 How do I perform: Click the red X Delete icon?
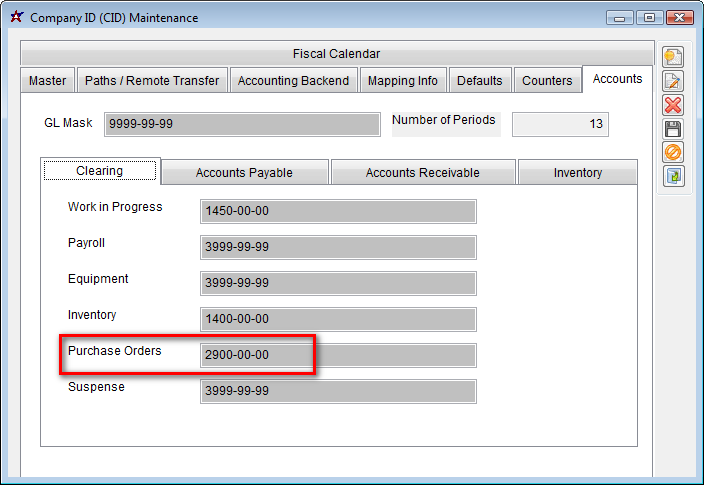click(x=673, y=105)
